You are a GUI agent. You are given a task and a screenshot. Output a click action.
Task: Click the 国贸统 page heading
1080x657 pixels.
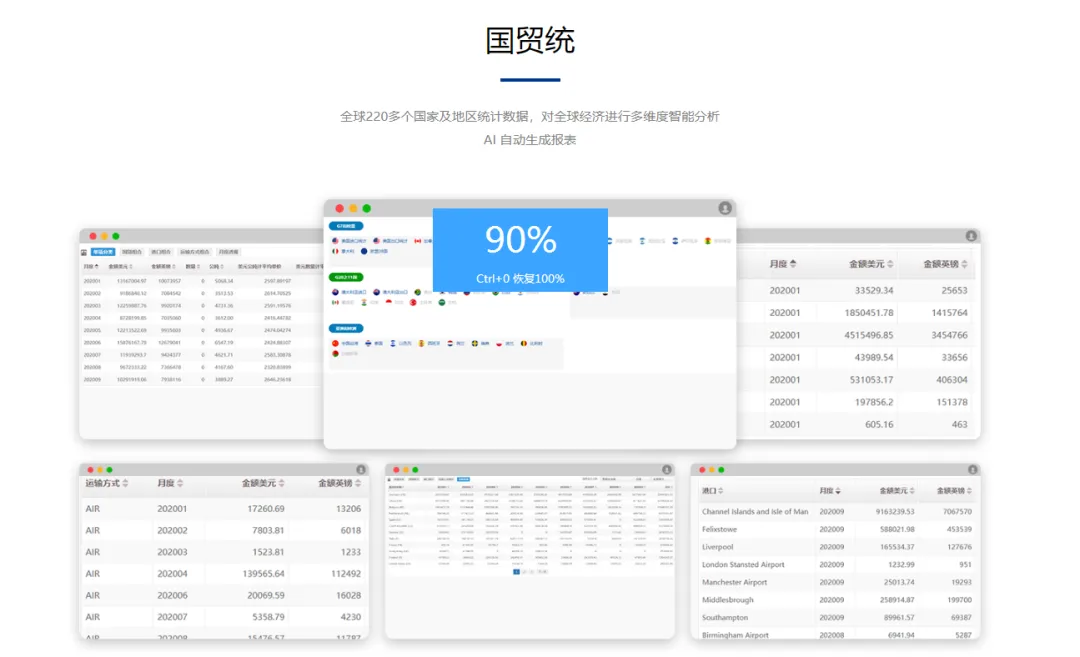pyautogui.click(x=530, y=40)
